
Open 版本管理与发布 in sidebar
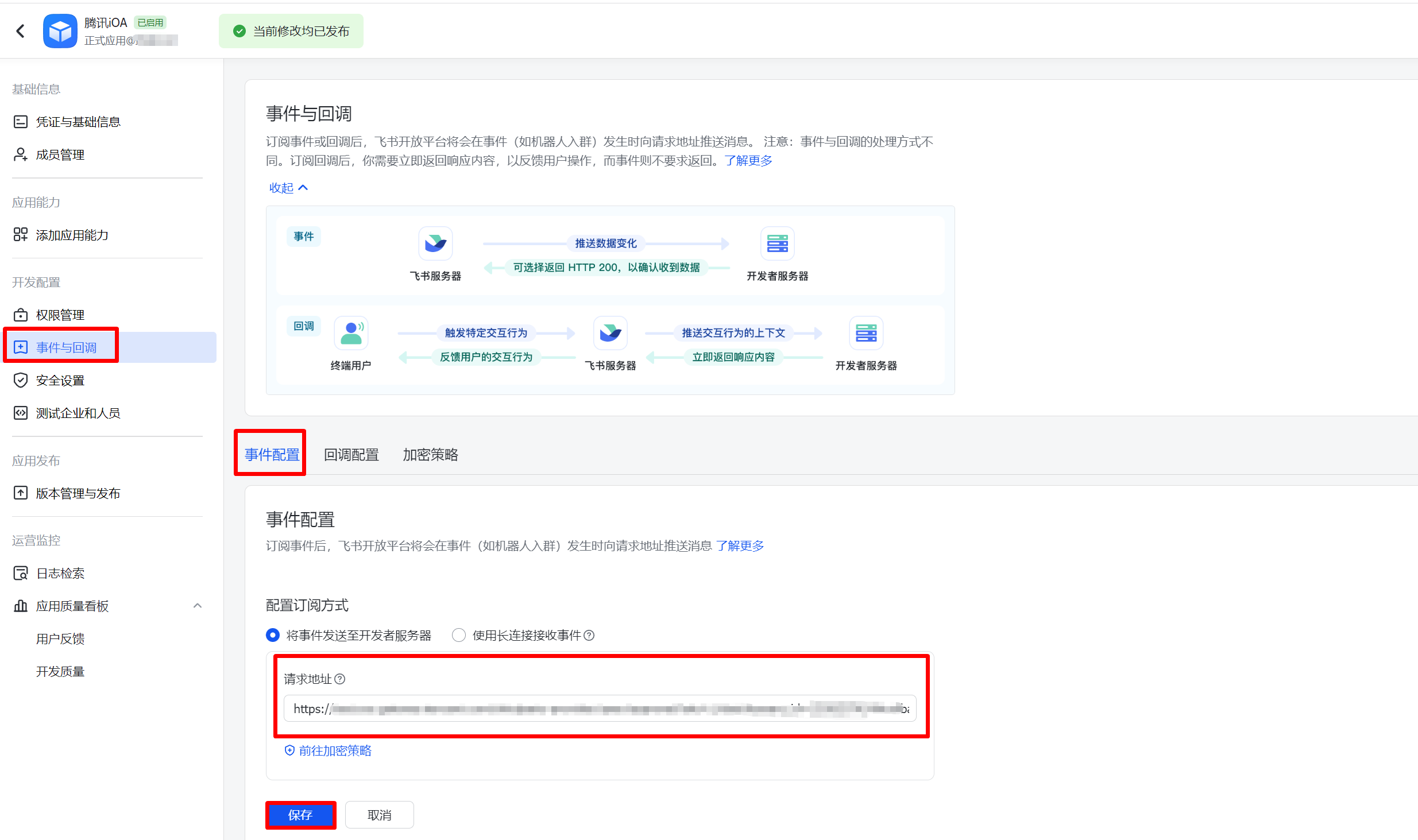[x=78, y=493]
